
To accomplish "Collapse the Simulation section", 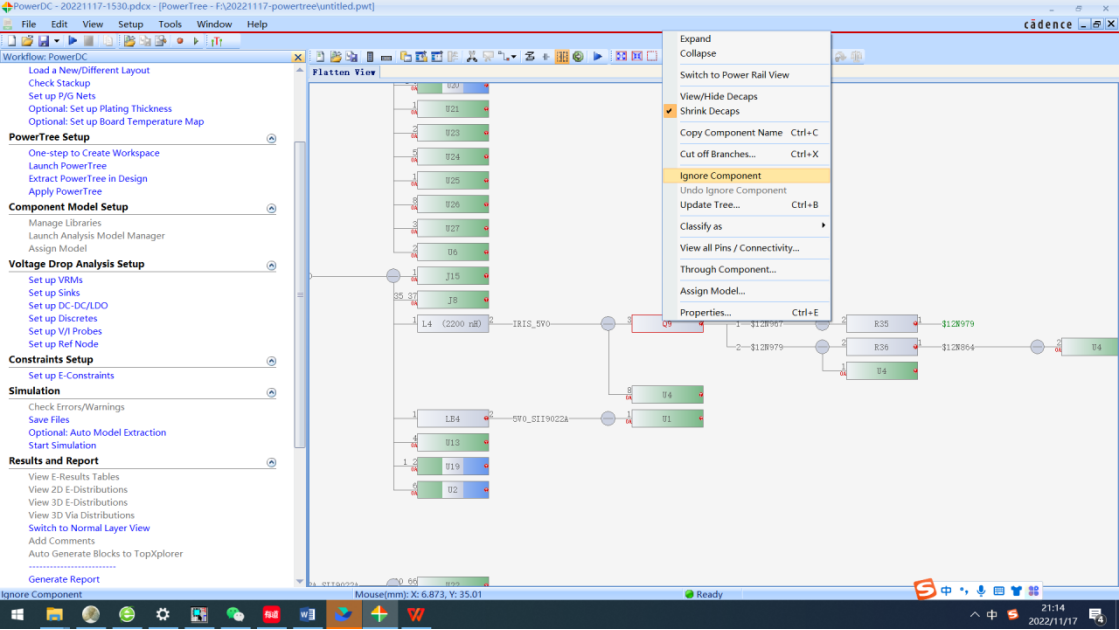I will (x=271, y=392).
